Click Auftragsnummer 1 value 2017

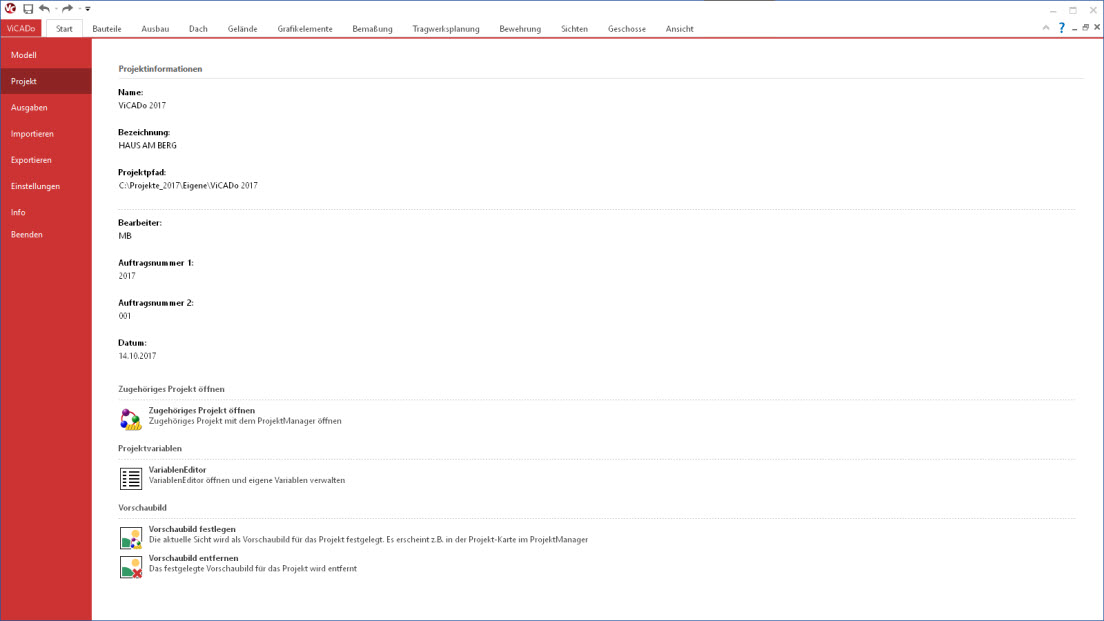tap(127, 276)
